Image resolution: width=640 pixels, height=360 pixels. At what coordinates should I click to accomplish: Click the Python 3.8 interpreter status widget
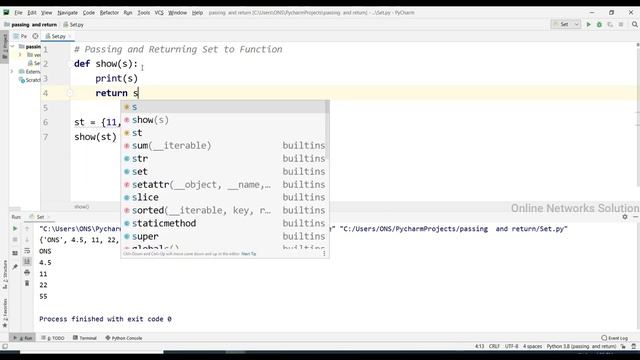click(x=581, y=347)
